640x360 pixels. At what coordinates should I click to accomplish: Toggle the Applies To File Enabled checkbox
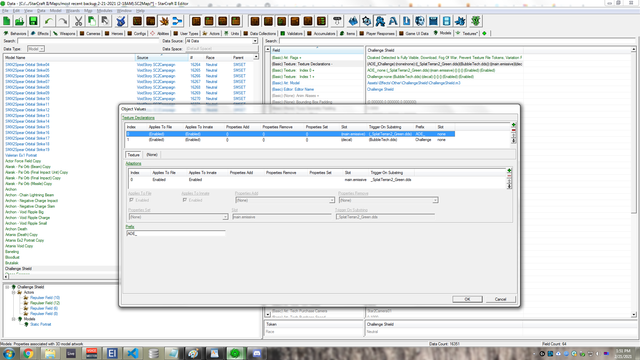coord(131,200)
